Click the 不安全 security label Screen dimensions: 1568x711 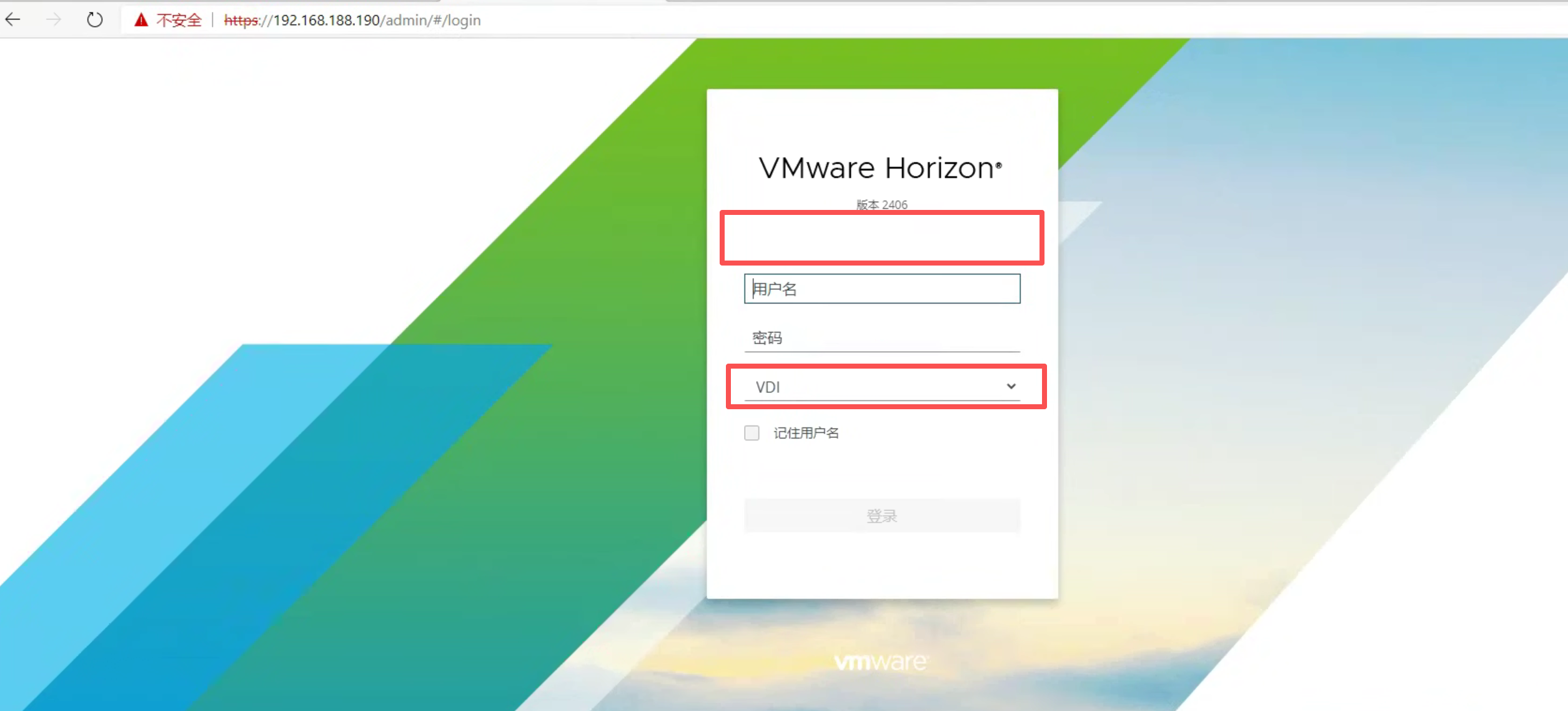(x=179, y=20)
